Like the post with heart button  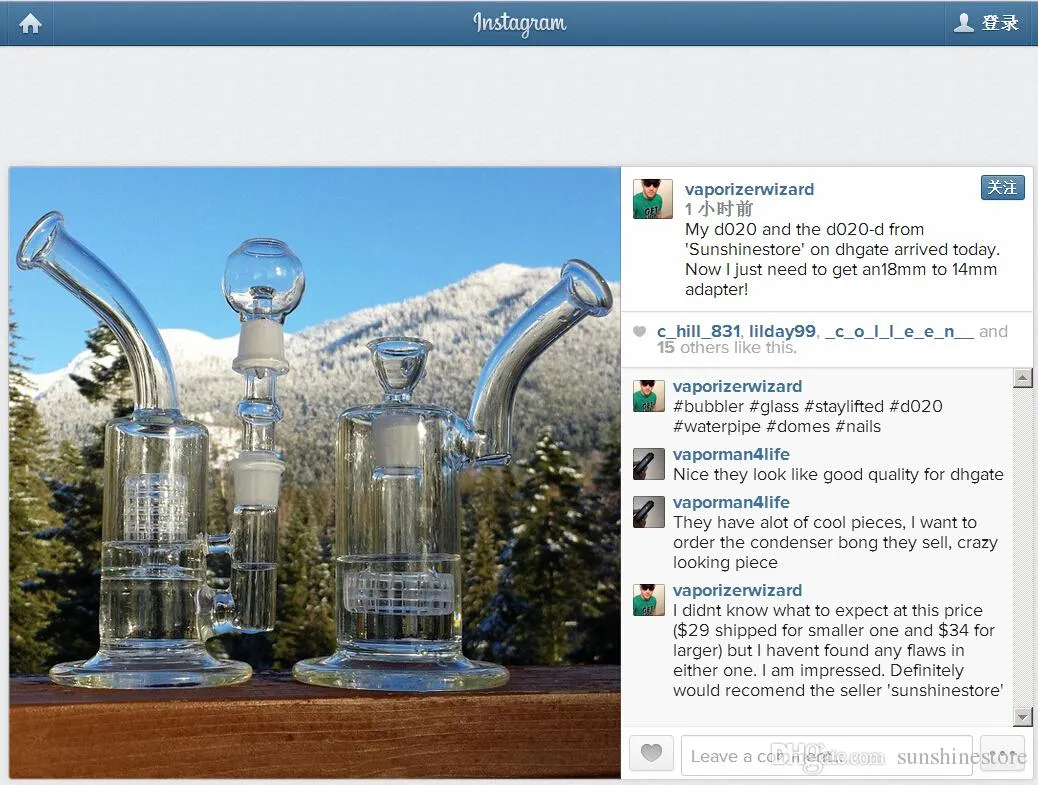point(651,753)
